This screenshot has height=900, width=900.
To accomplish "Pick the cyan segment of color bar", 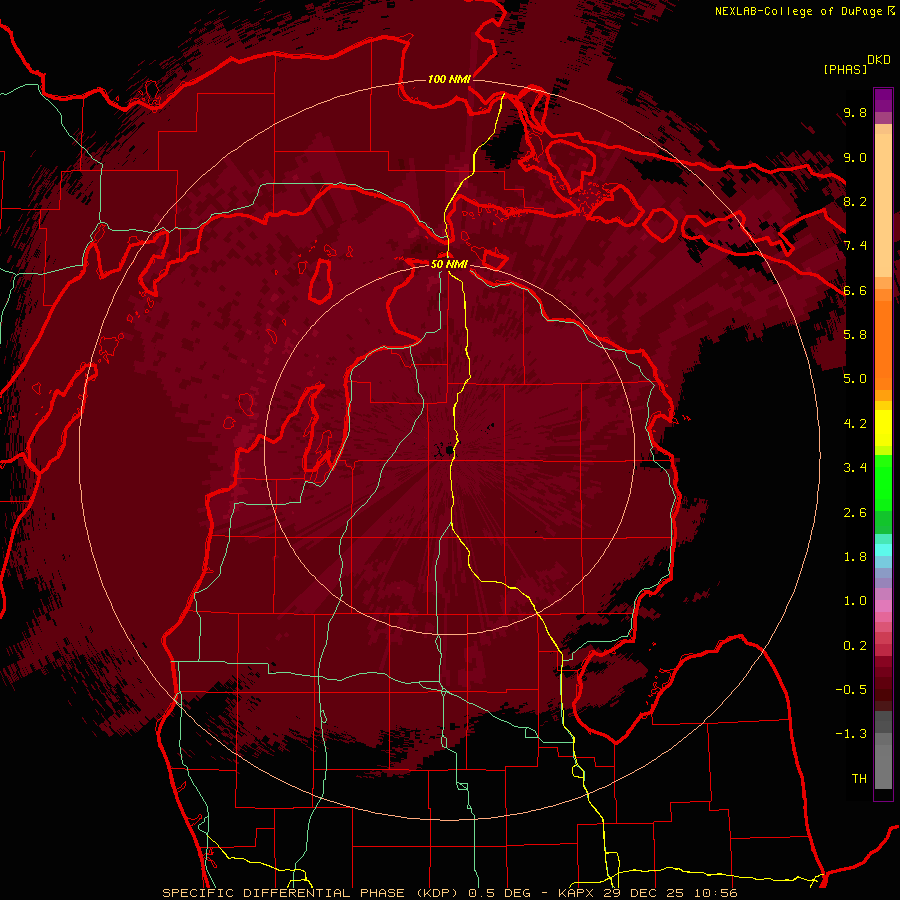I will tap(883, 550).
